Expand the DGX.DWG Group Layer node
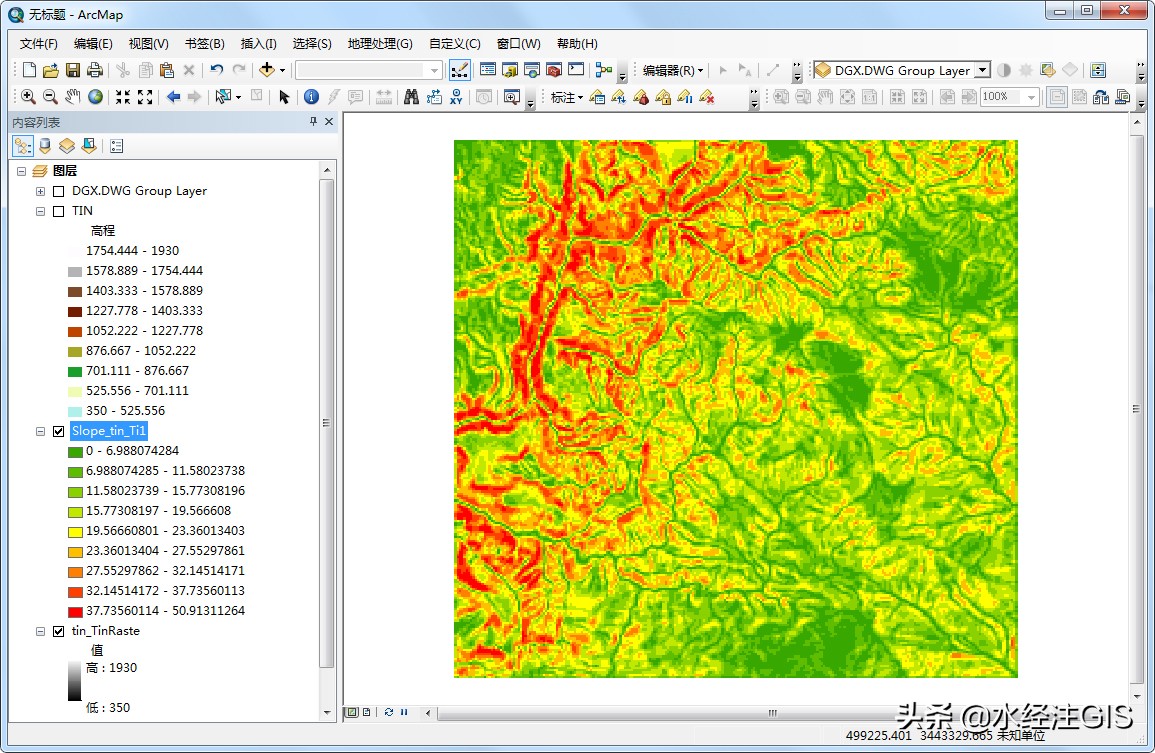The height and width of the screenshot is (753, 1155). [x=40, y=191]
